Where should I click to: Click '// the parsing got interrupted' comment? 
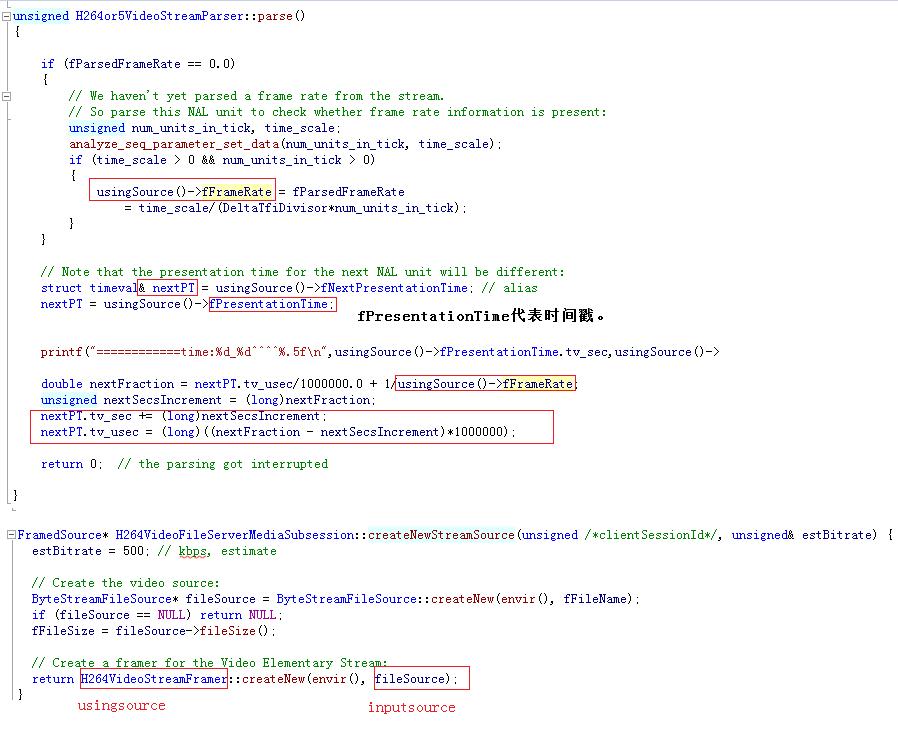pyautogui.click(x=223, y=464)
